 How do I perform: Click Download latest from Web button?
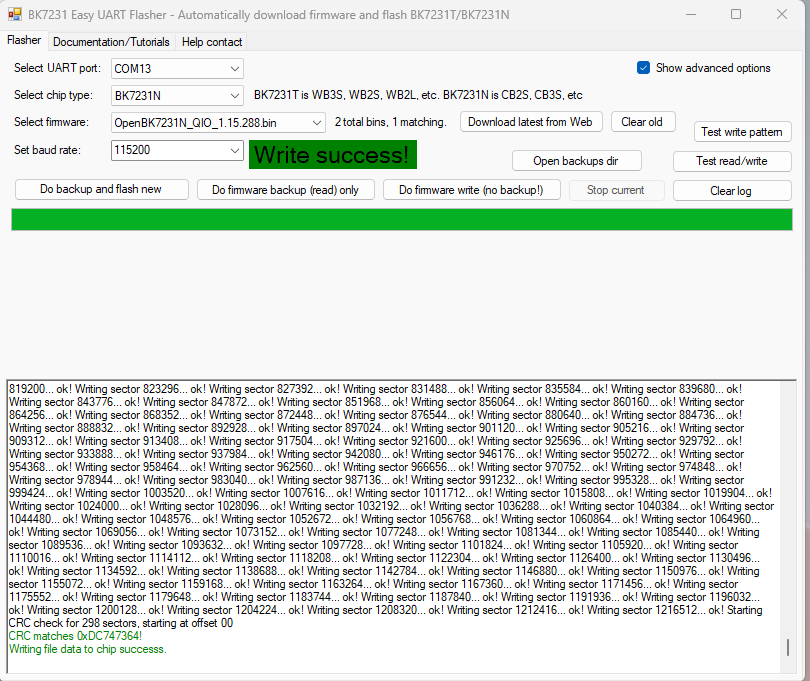(531, 122)
